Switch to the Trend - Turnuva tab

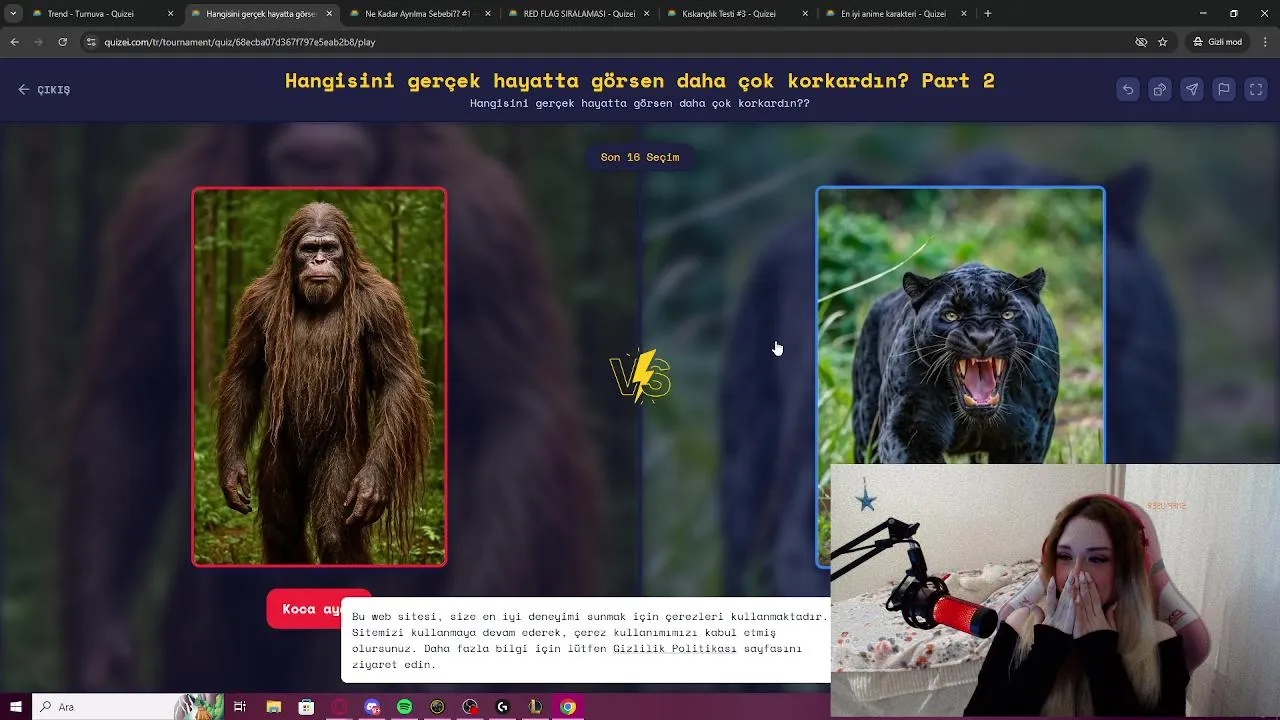[x=91, y=14]
